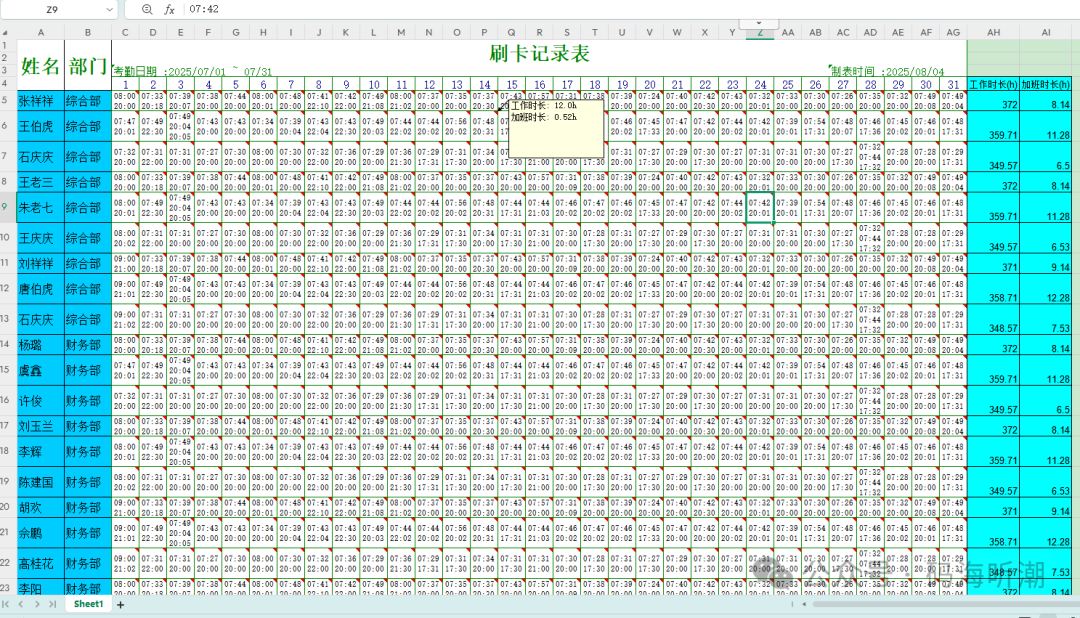Select the name cell 王伯虎
Image resolution: width=1080 pixels, height=618 pixels.
(x=41, y=126)
